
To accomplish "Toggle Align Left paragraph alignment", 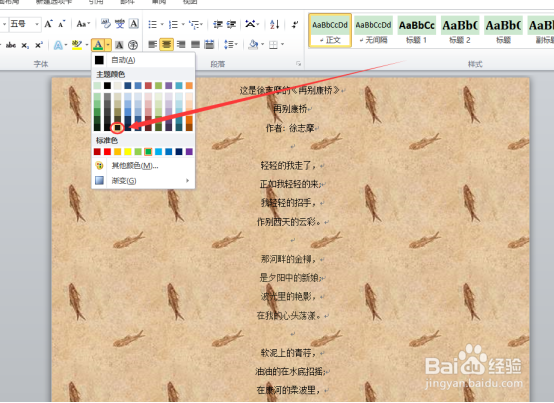I will (x=153, y=45).
